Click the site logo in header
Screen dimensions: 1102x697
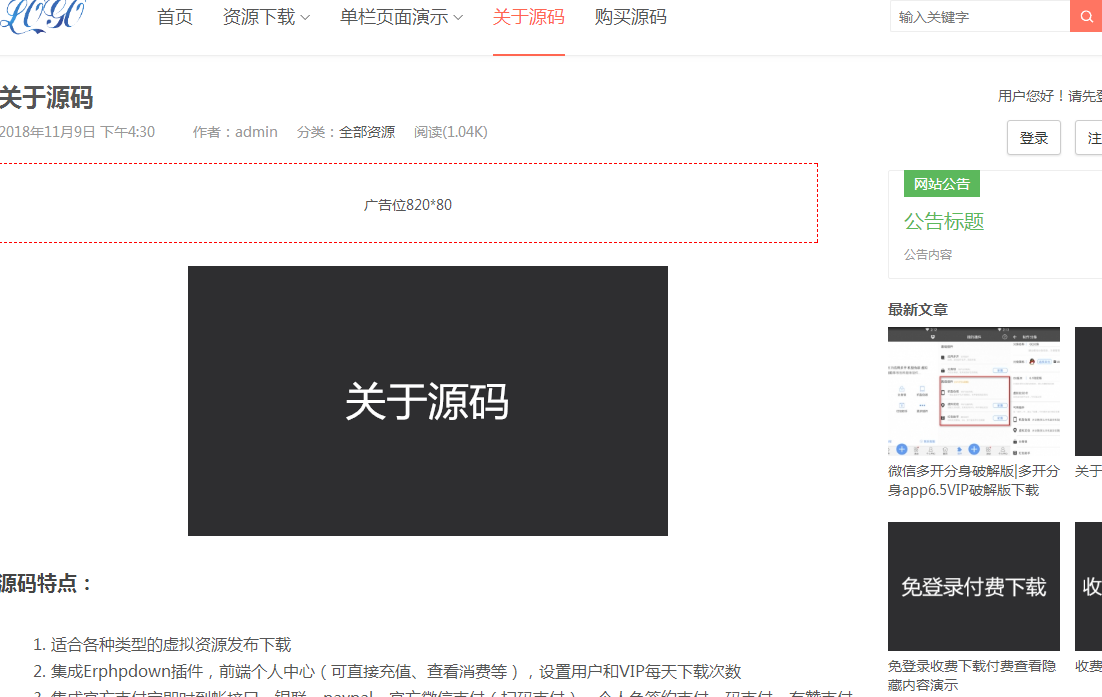point(42,17)
